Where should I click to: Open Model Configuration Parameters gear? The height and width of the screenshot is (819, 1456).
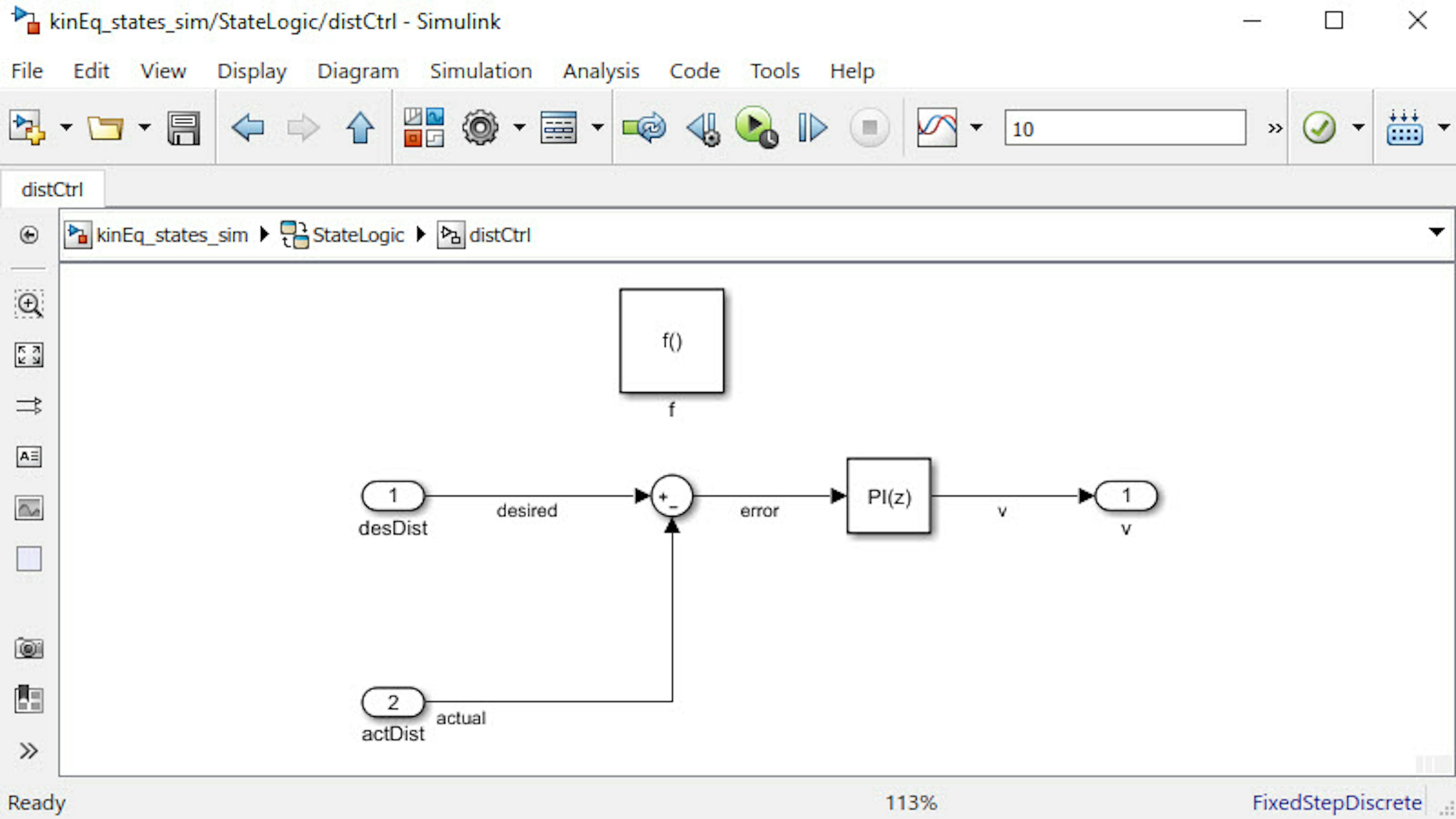(480, 128)
